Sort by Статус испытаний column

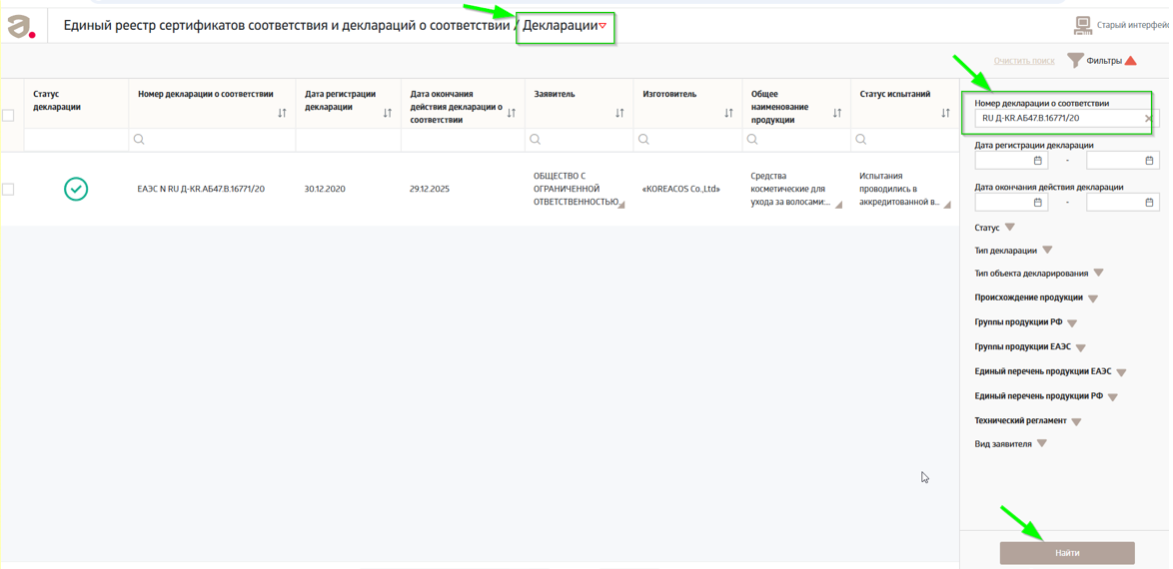(x=946, y=113)
